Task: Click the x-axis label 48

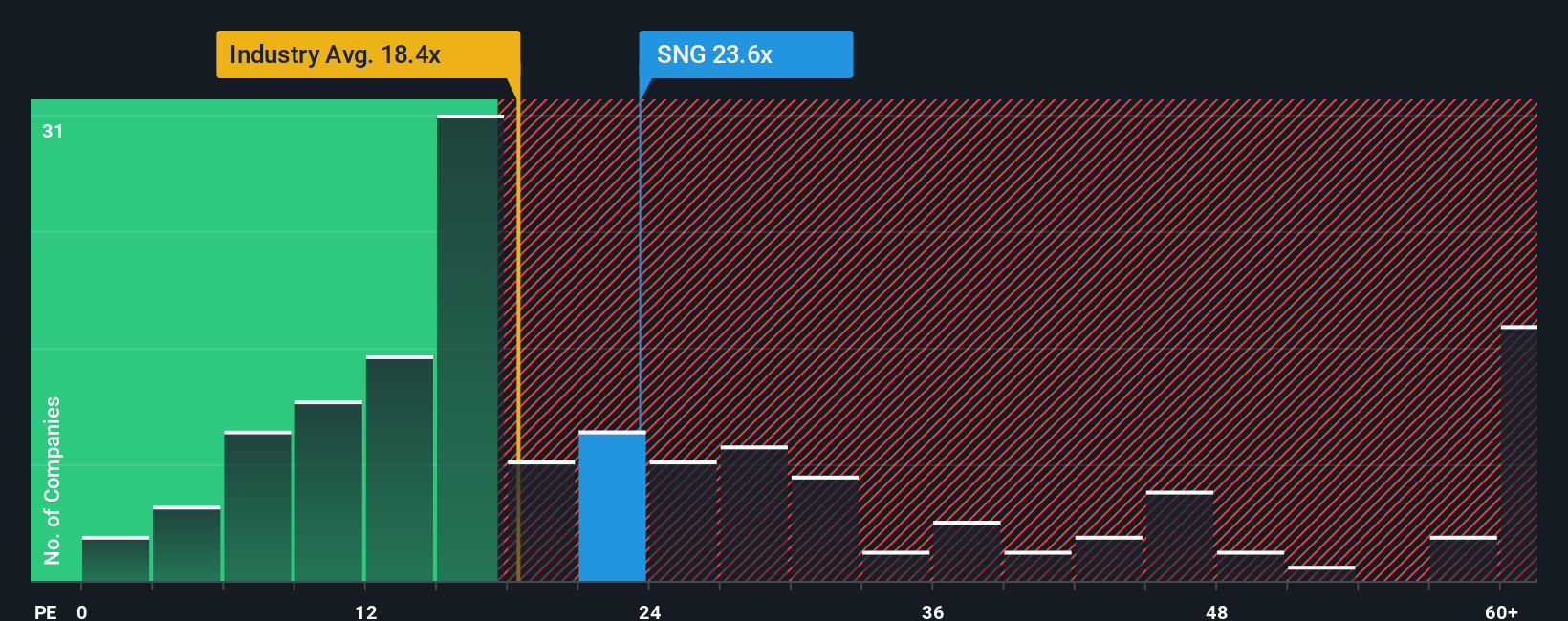Action: pos(1216,611)
